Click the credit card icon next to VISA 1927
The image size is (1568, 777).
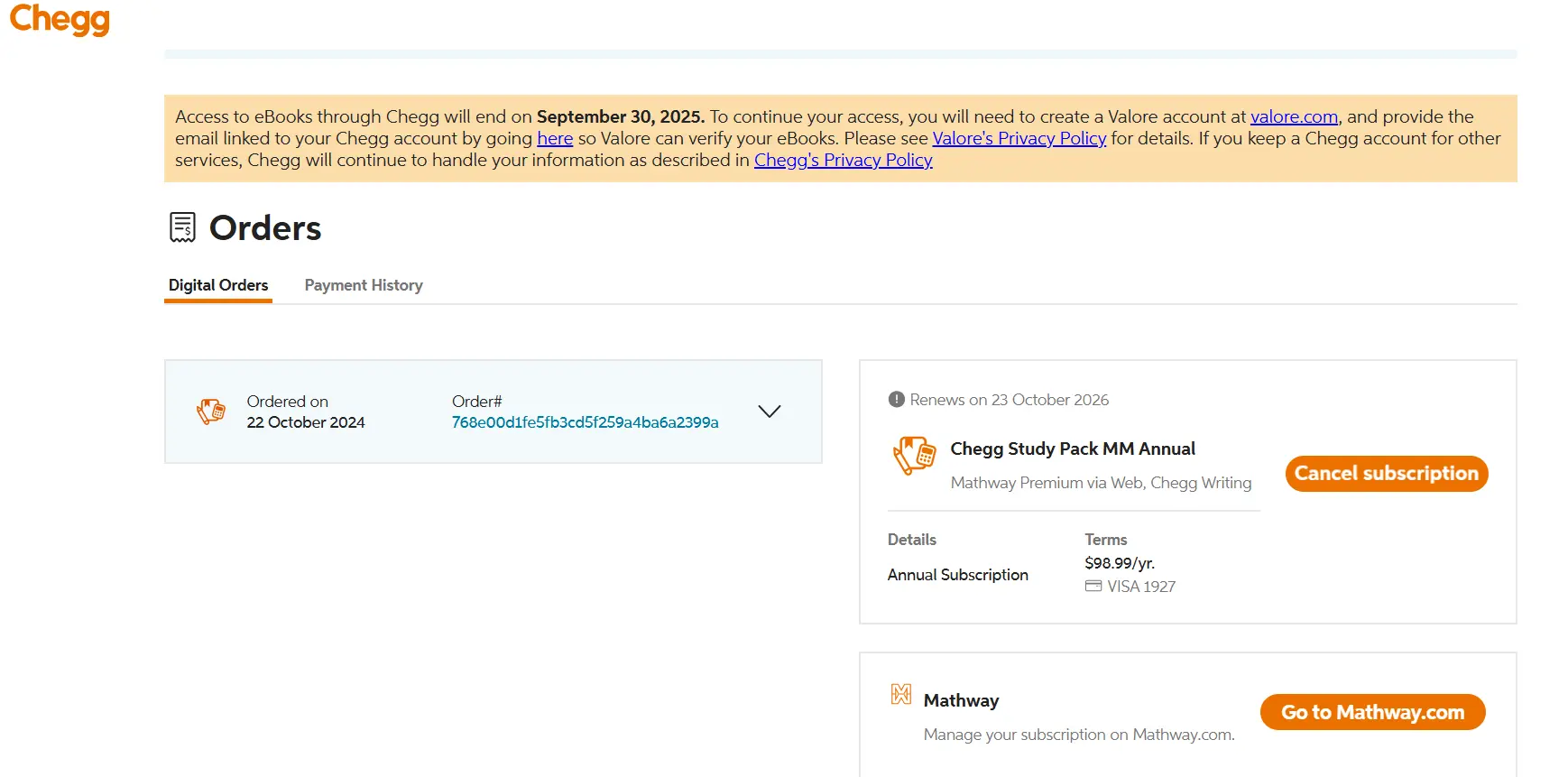(x=1093, y=587)
